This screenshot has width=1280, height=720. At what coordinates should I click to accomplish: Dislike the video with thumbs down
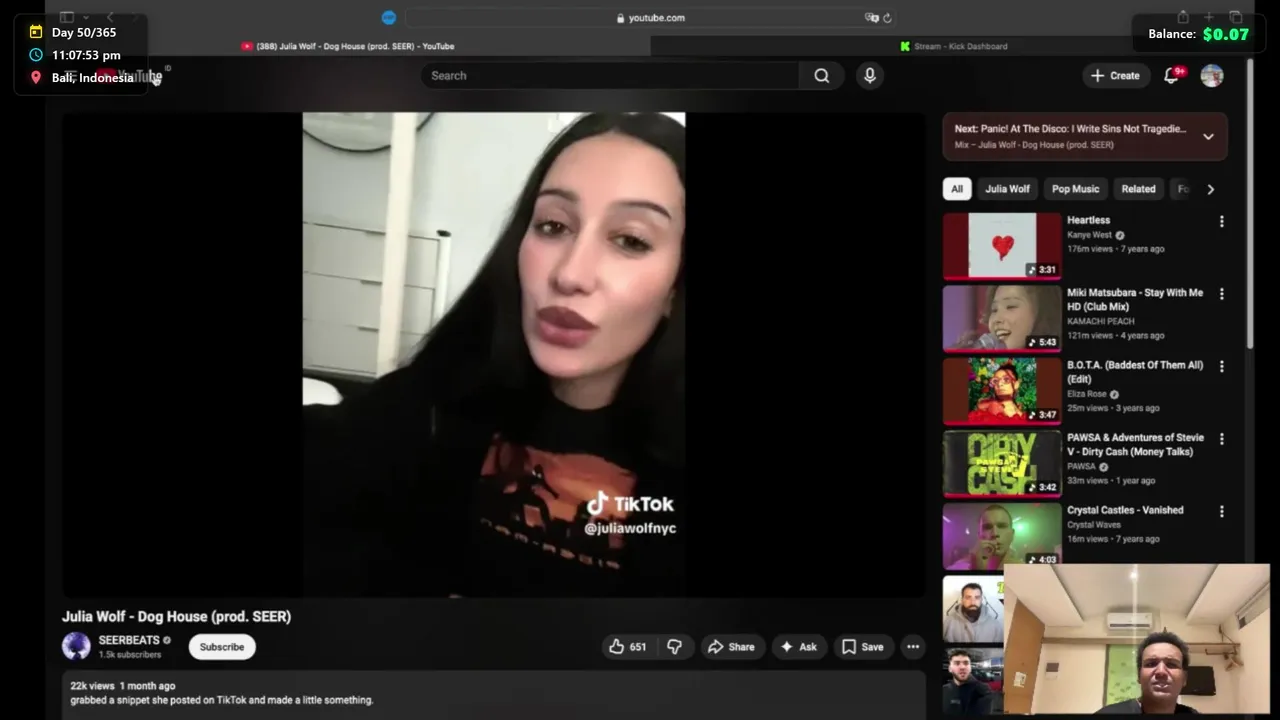pyautogui.click(x=675, y=647)
